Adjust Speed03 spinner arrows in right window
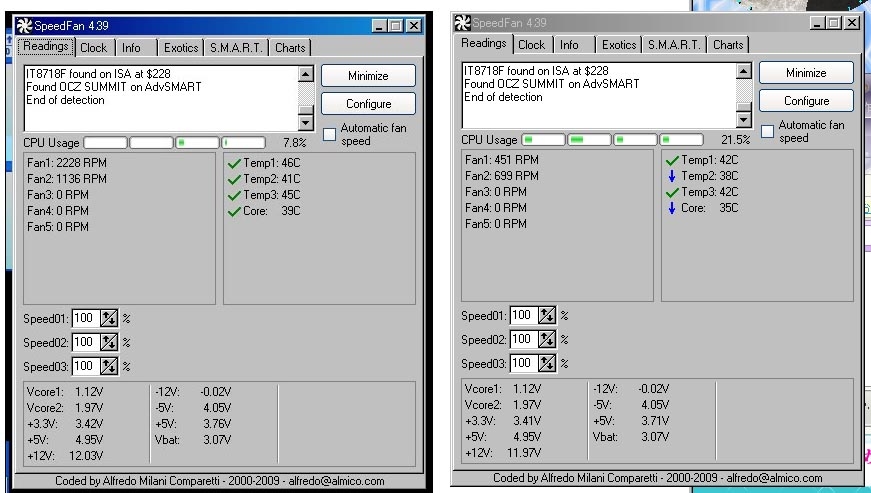 pos(547,363)
